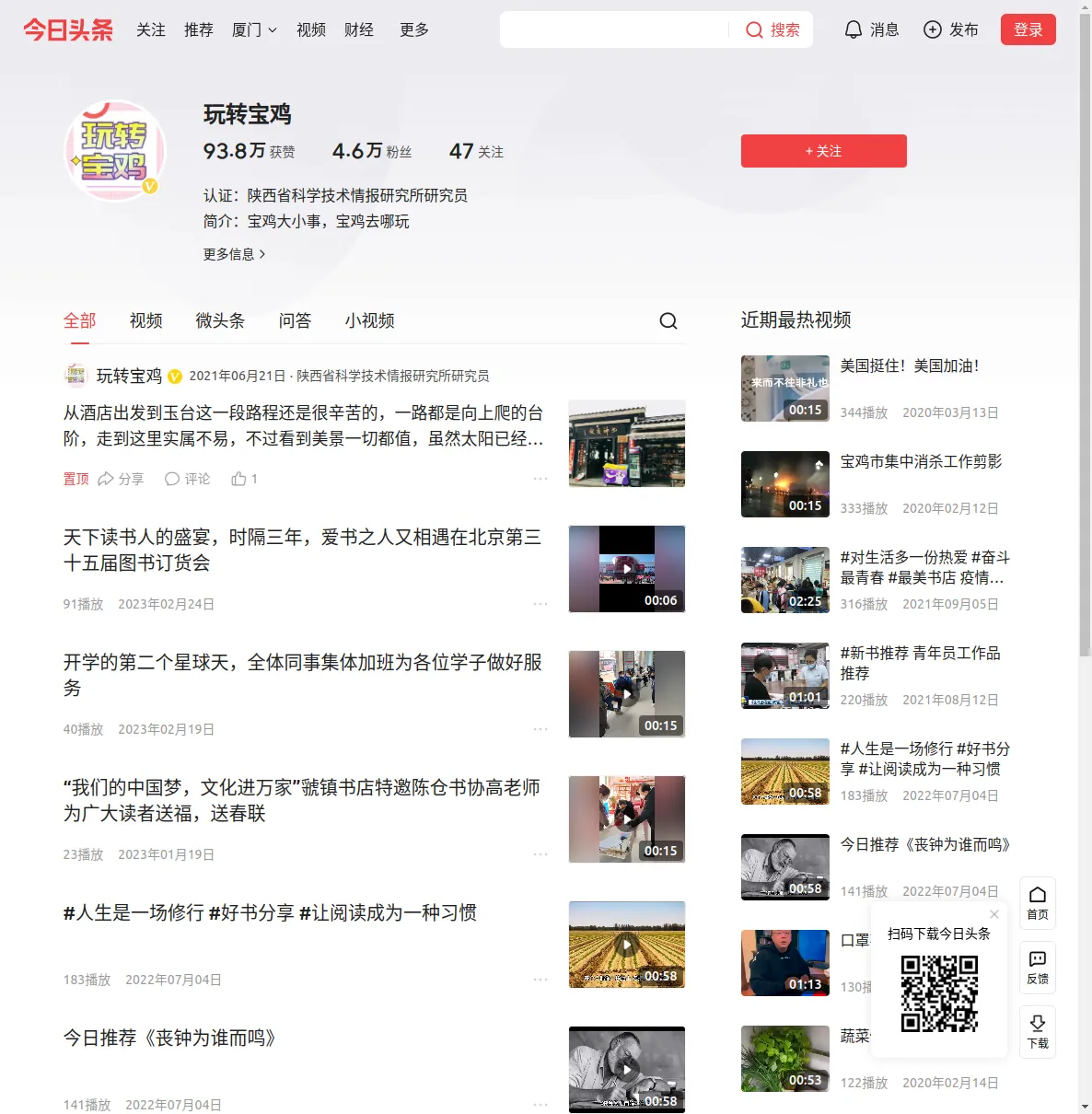This screenshot has height=1114, width=1092.
Task: Click the 发布 plus icon
Action: click(x=933, y=30)
